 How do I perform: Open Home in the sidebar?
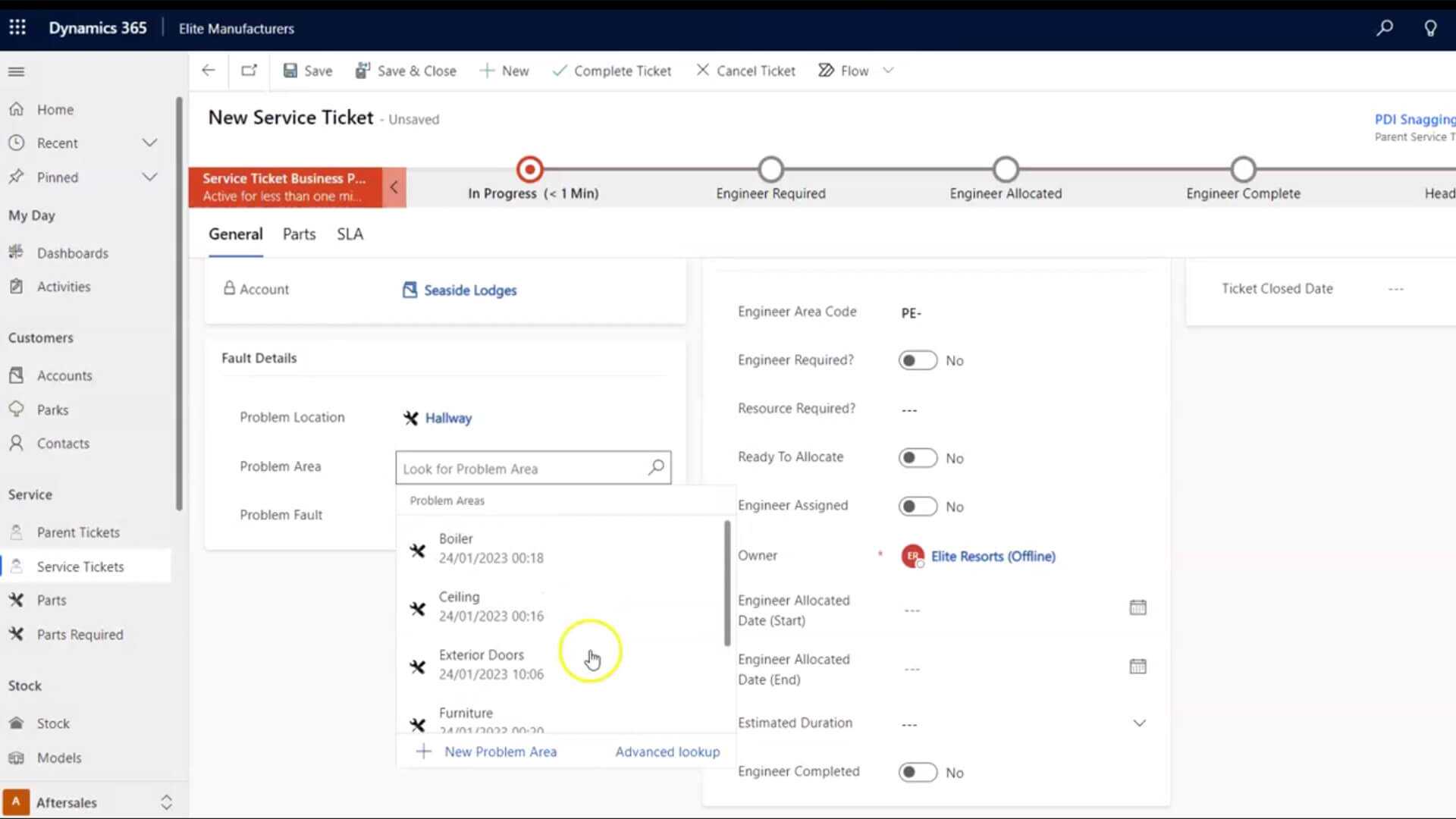[x=55, y=109]
